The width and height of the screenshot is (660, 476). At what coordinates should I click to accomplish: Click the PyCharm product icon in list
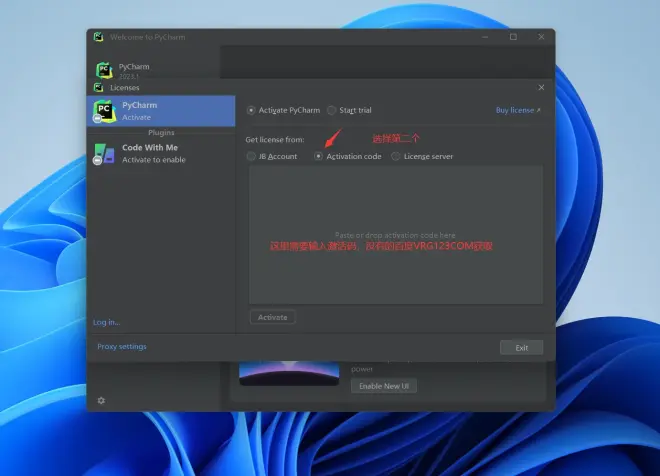click(104, 111)
